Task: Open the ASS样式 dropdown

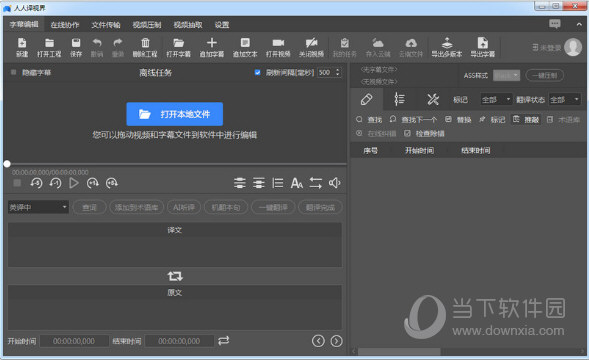Action: click(x=506, y=76)
